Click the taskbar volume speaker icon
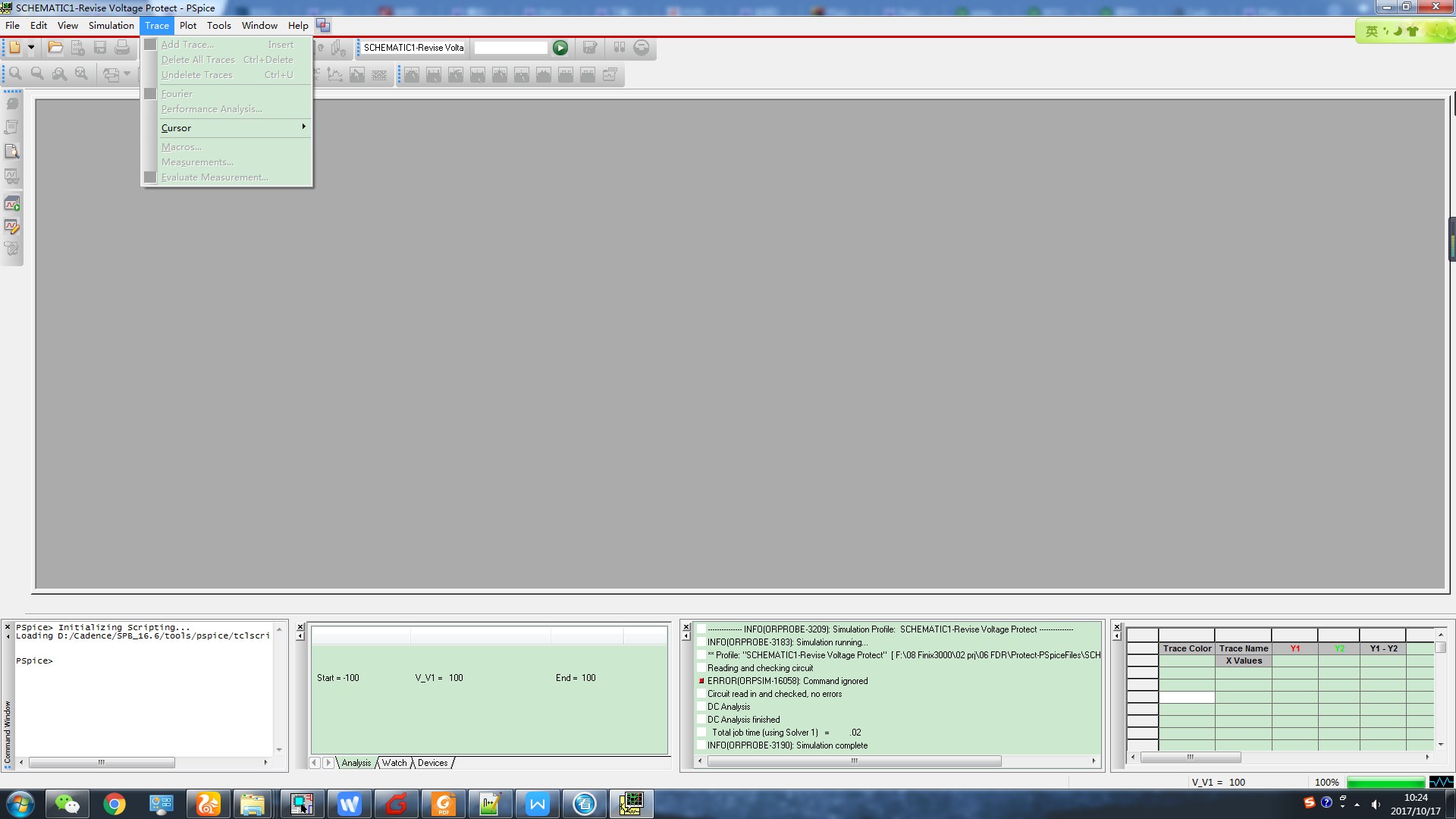The height and width of the screenshot is (819, 1456). pyautogui.click(x=1375, y=804)
